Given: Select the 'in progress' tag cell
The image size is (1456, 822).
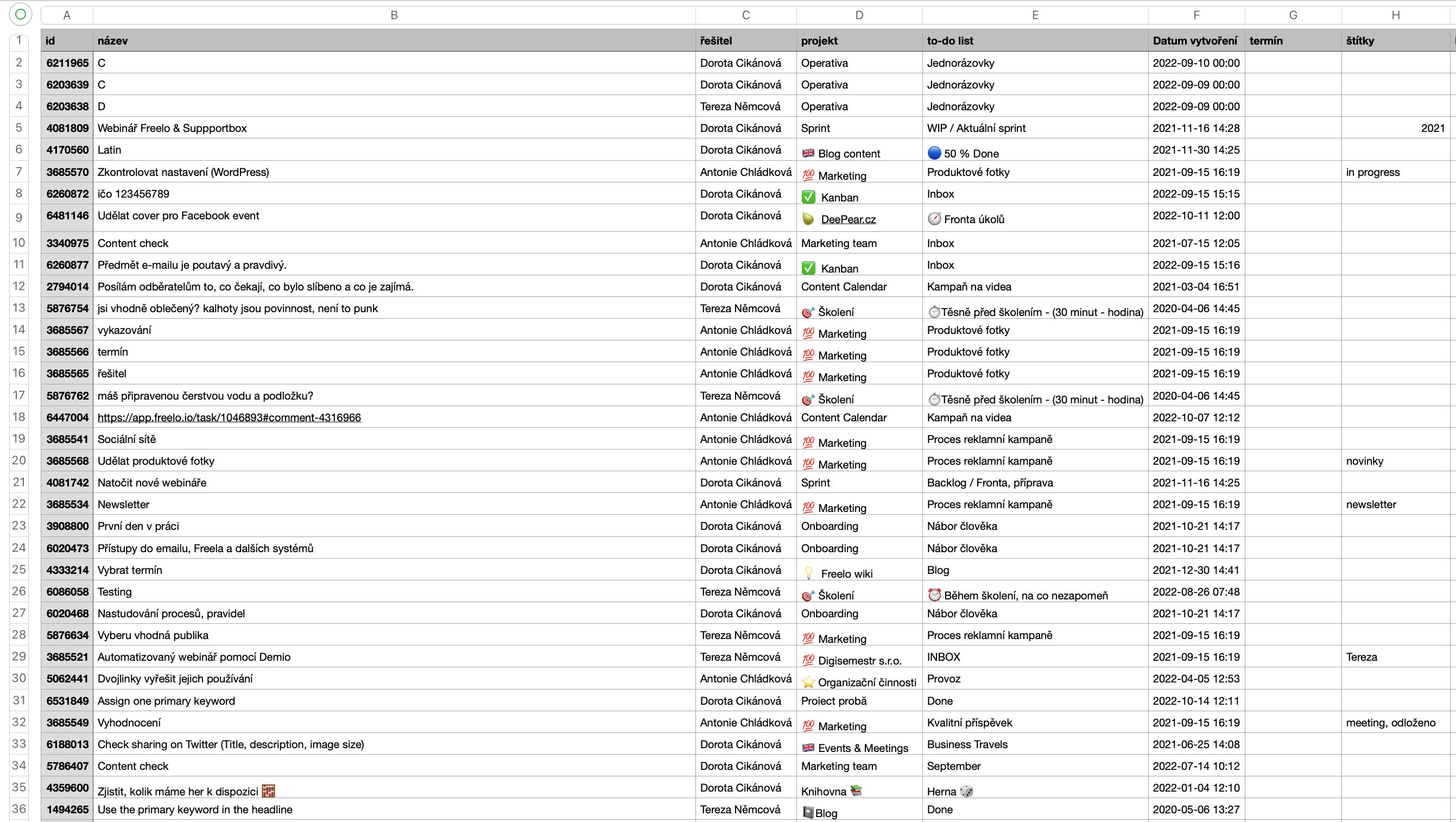Looking at the screenshot, I should 1395,172.
